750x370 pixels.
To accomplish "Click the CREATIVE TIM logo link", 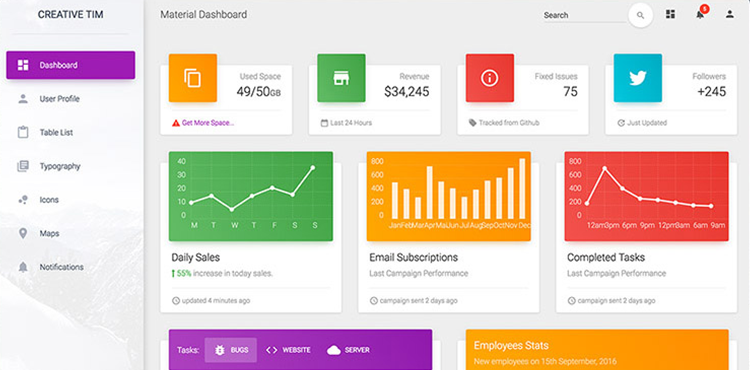I will (x=70, y=15).
